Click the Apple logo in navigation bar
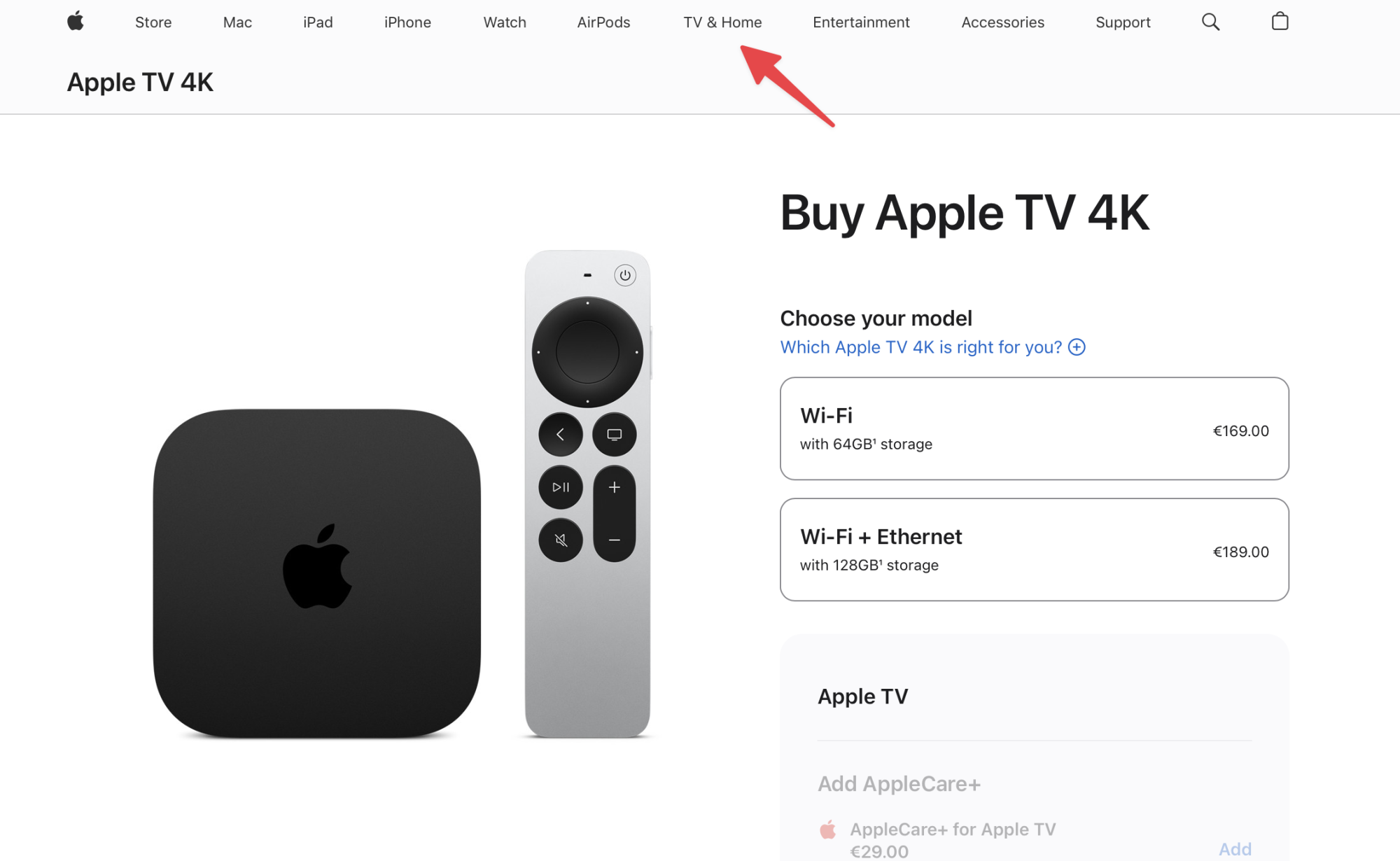The image size is (1400, 861). [x=76, y=22]
